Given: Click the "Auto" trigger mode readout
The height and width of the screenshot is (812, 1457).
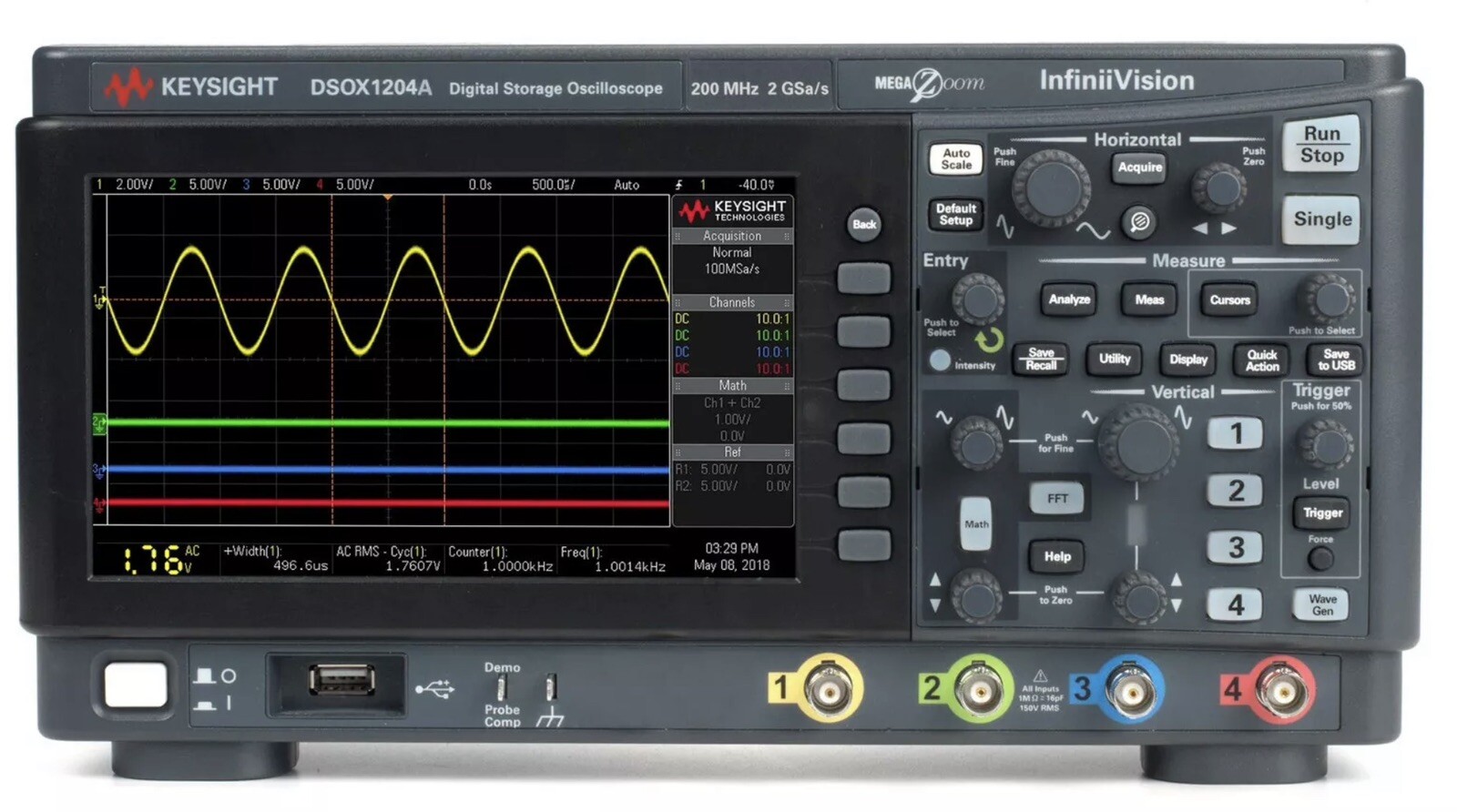Looking at the screenshot, I should (627, 185).
